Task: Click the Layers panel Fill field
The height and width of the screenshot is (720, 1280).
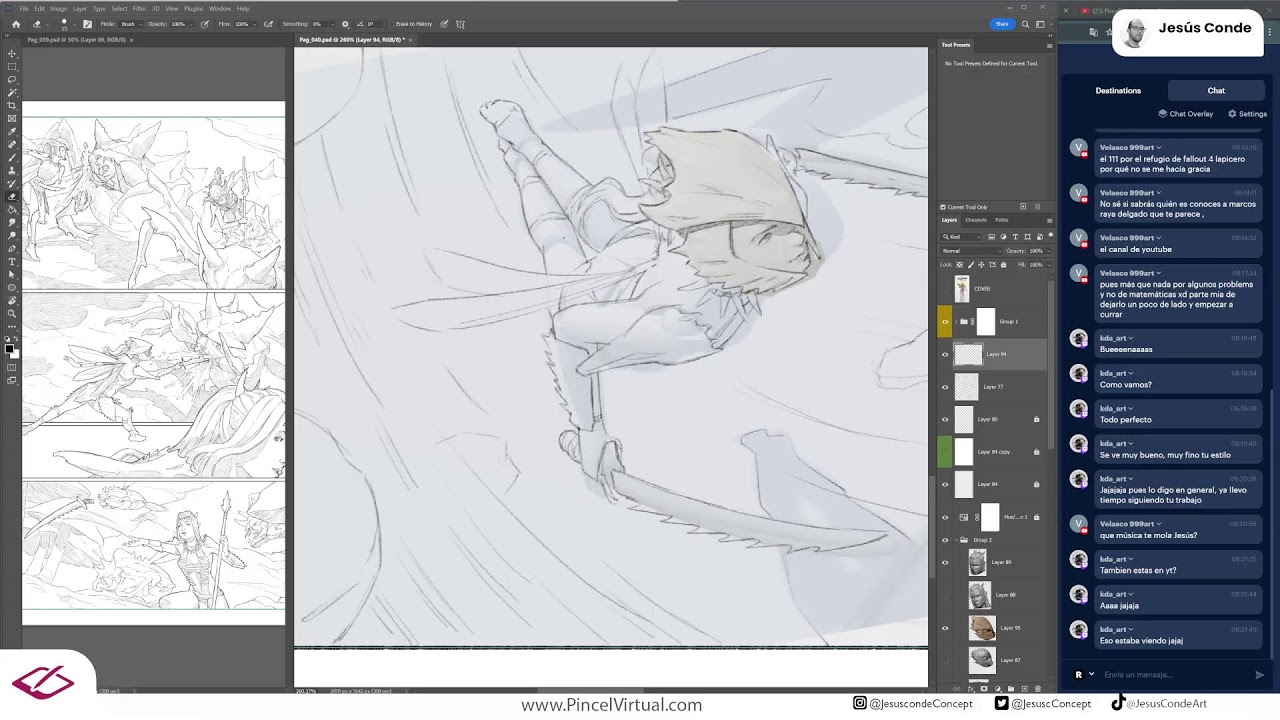Action: pos(1036,265)
